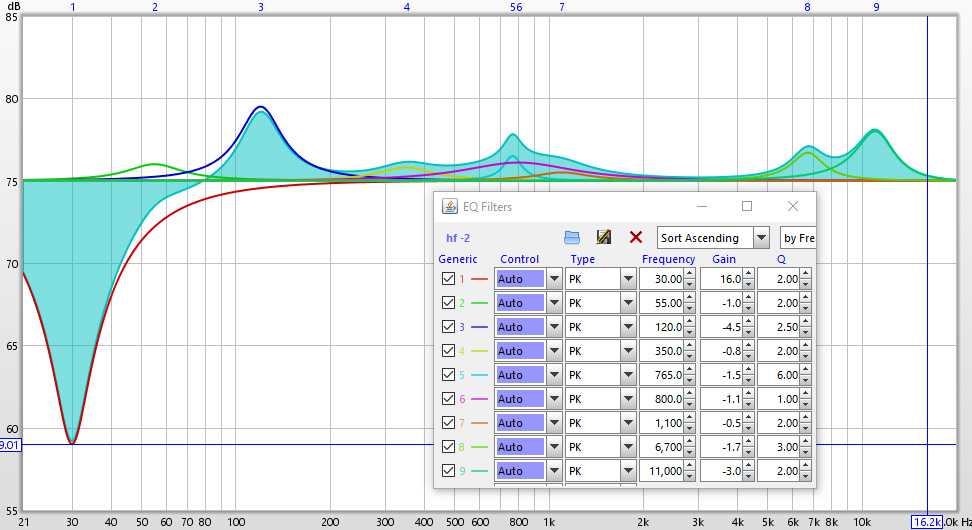Disable filter 5 checkbox

pyautogui.click(x=448, y=375)
